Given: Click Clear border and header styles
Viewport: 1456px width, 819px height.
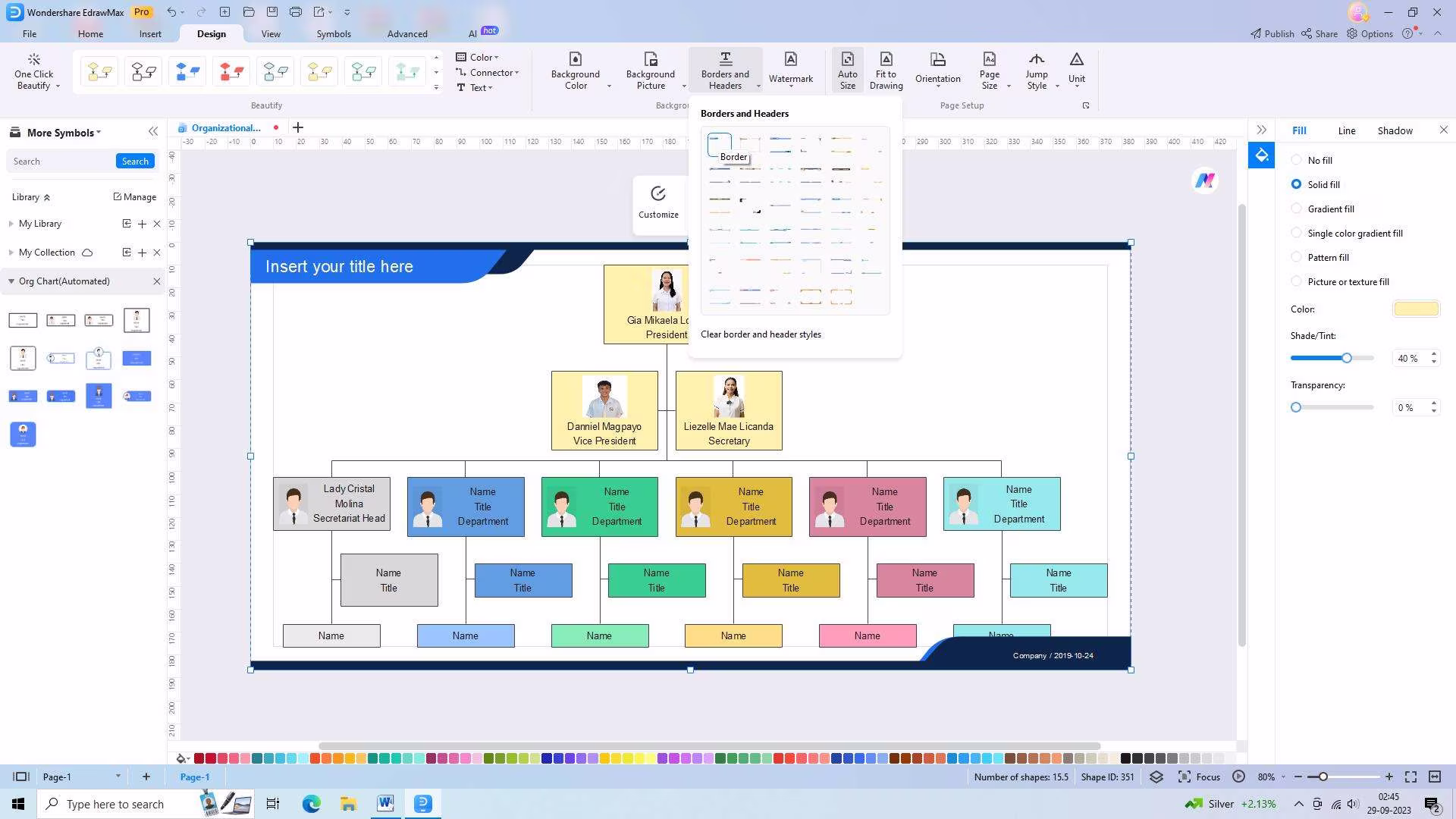Looking at the screenshot, I should tap(761, 334).
